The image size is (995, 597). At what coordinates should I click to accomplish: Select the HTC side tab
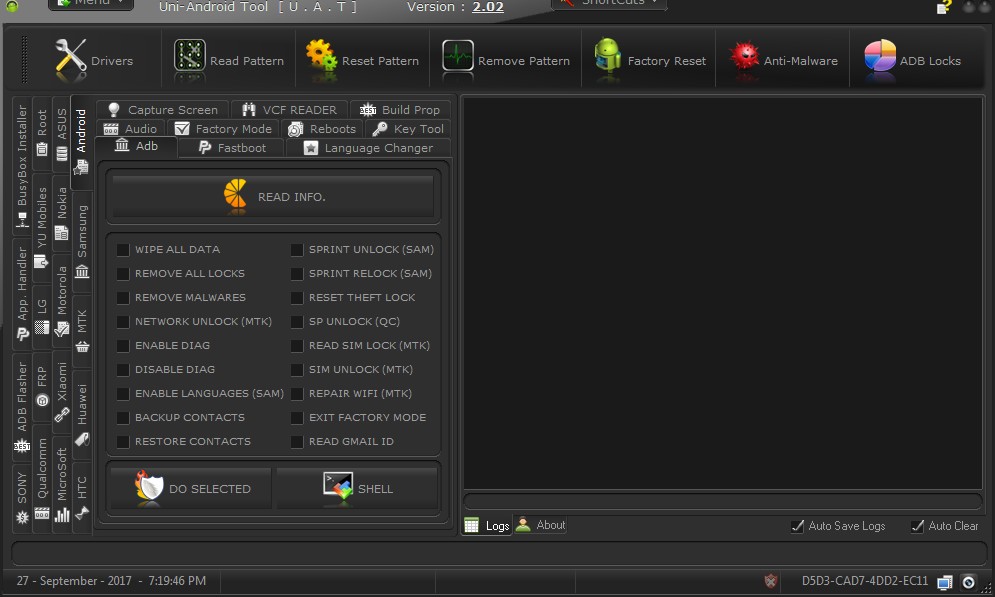click(x=82, y=498)
